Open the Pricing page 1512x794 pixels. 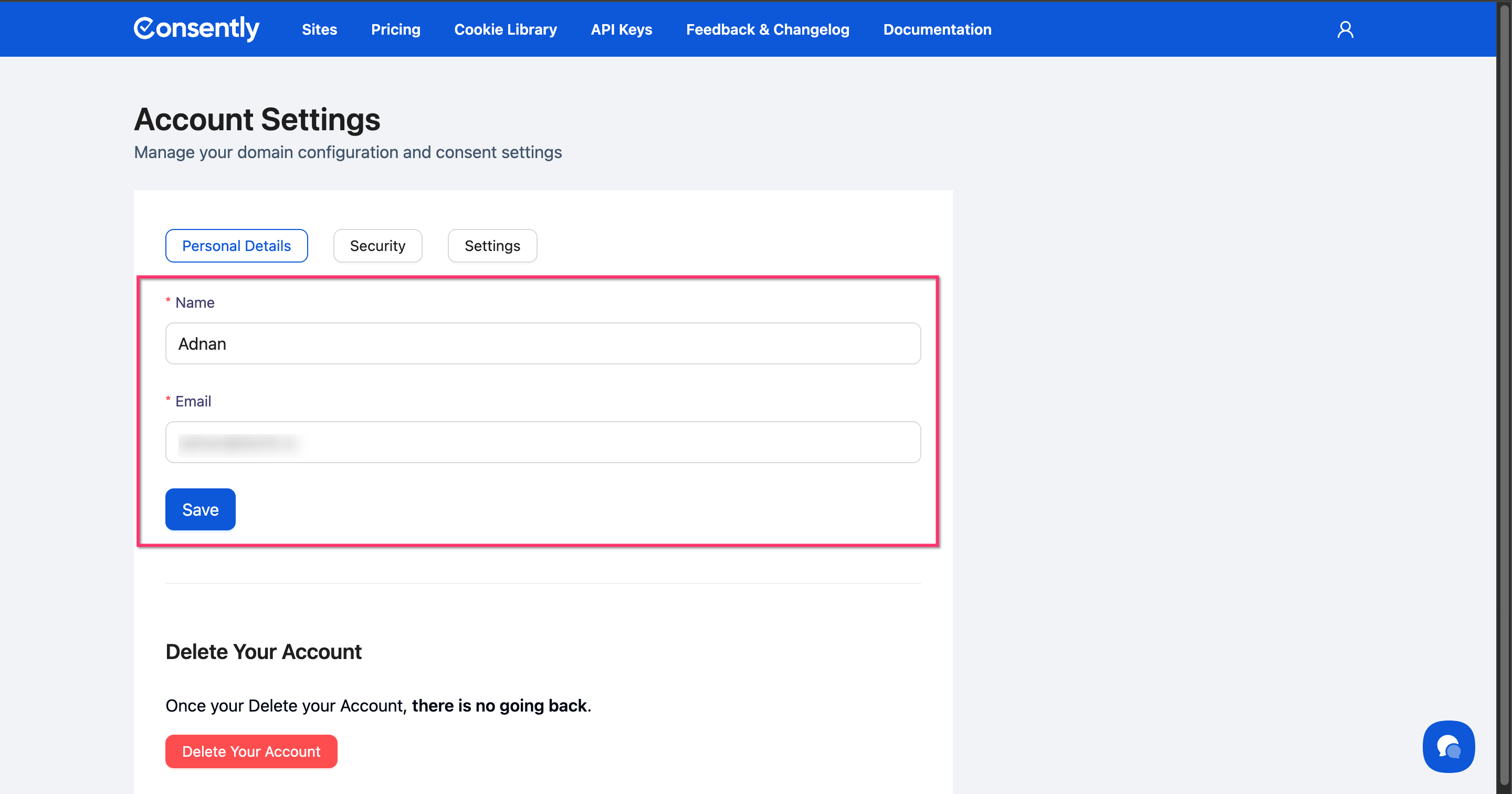396,29
